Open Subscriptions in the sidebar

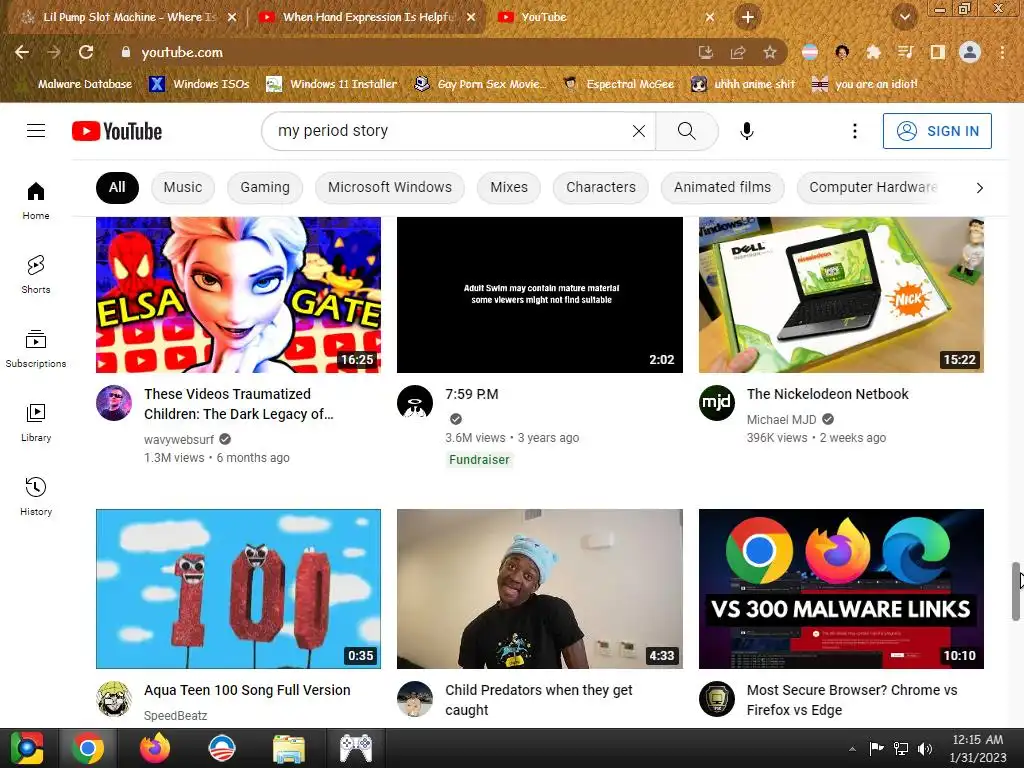pos(36,349)
